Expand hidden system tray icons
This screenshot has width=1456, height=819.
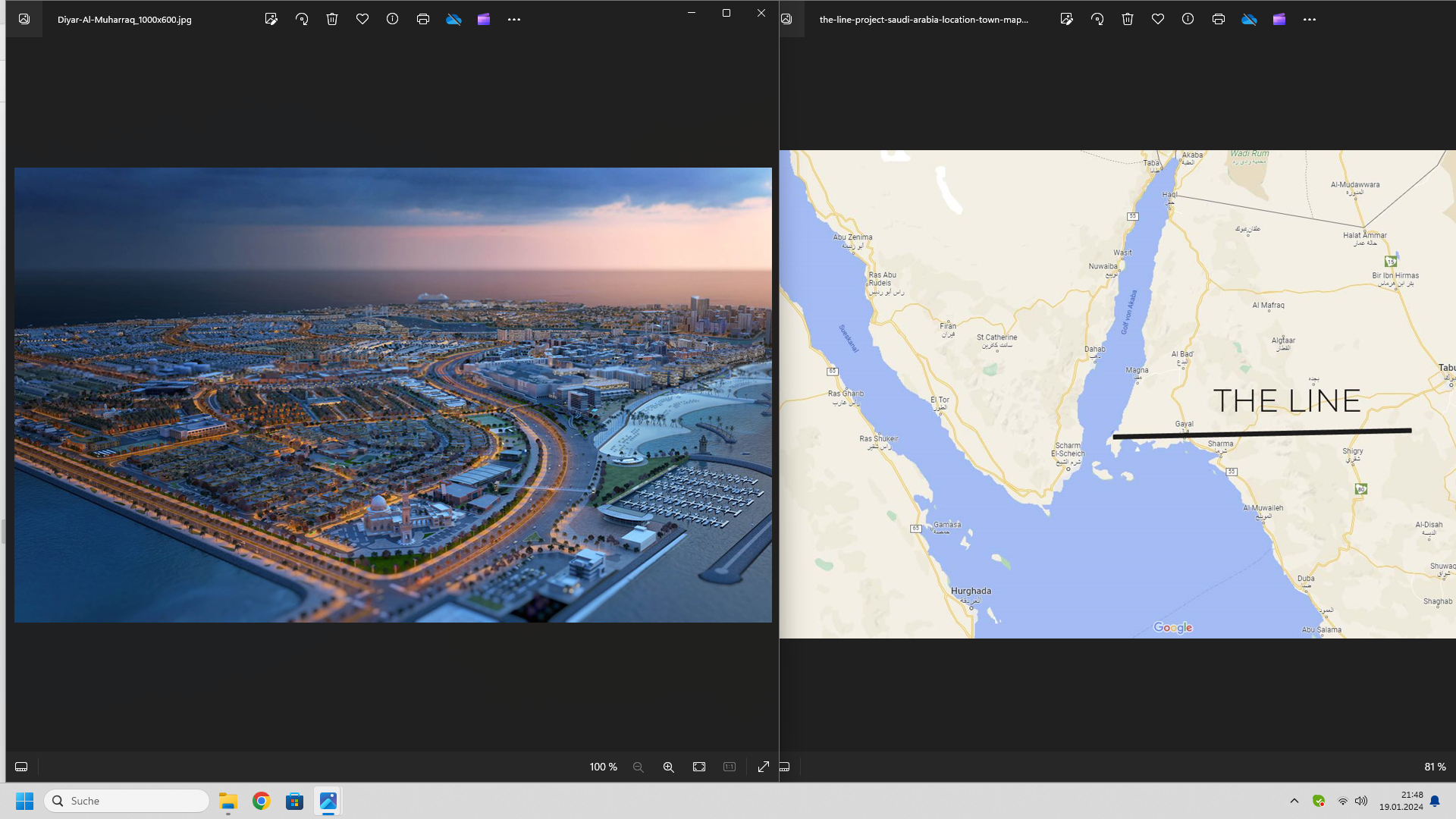coord(1294,801)
